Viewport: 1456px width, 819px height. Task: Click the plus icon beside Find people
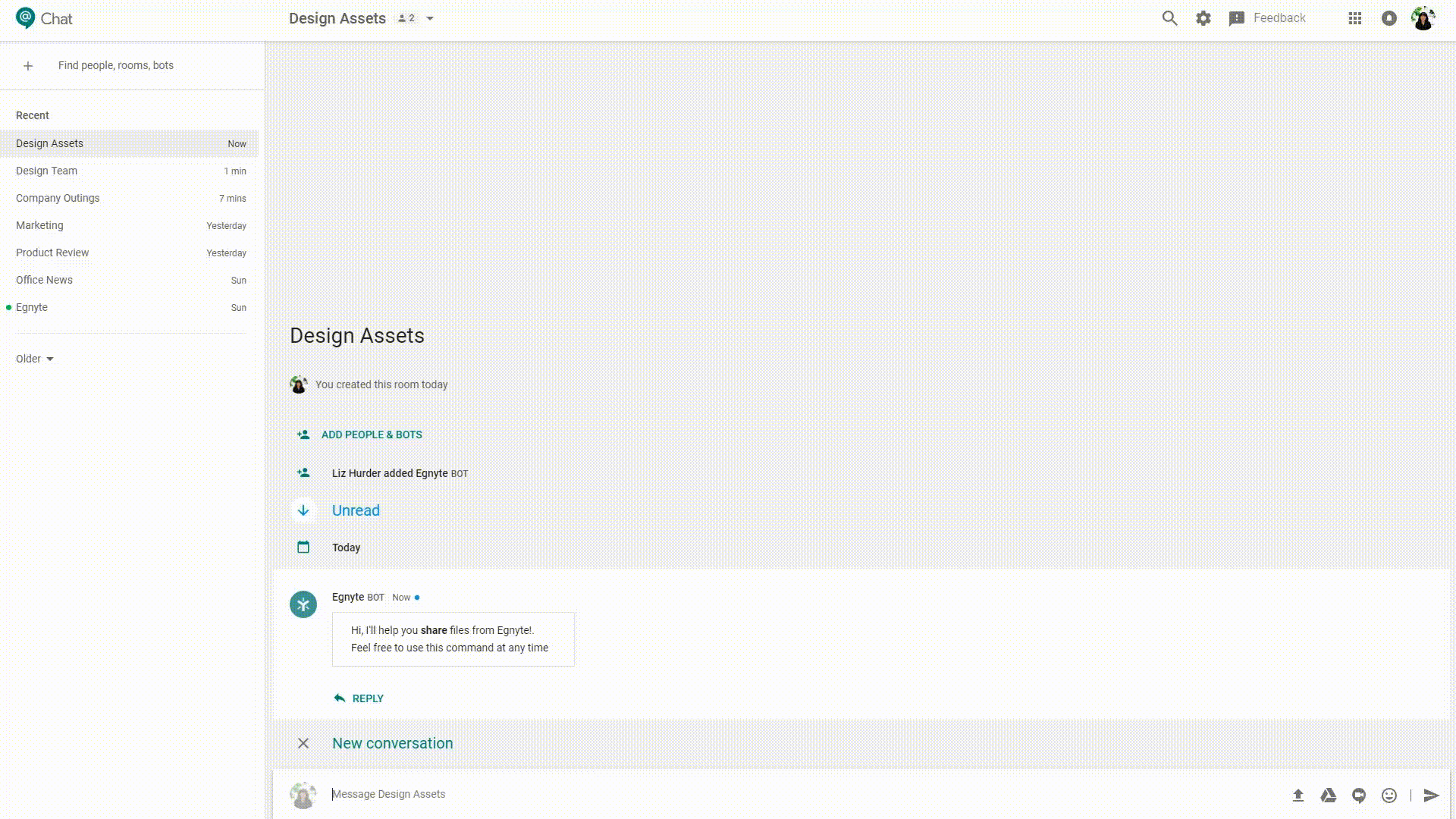click(x=28, y=66)
